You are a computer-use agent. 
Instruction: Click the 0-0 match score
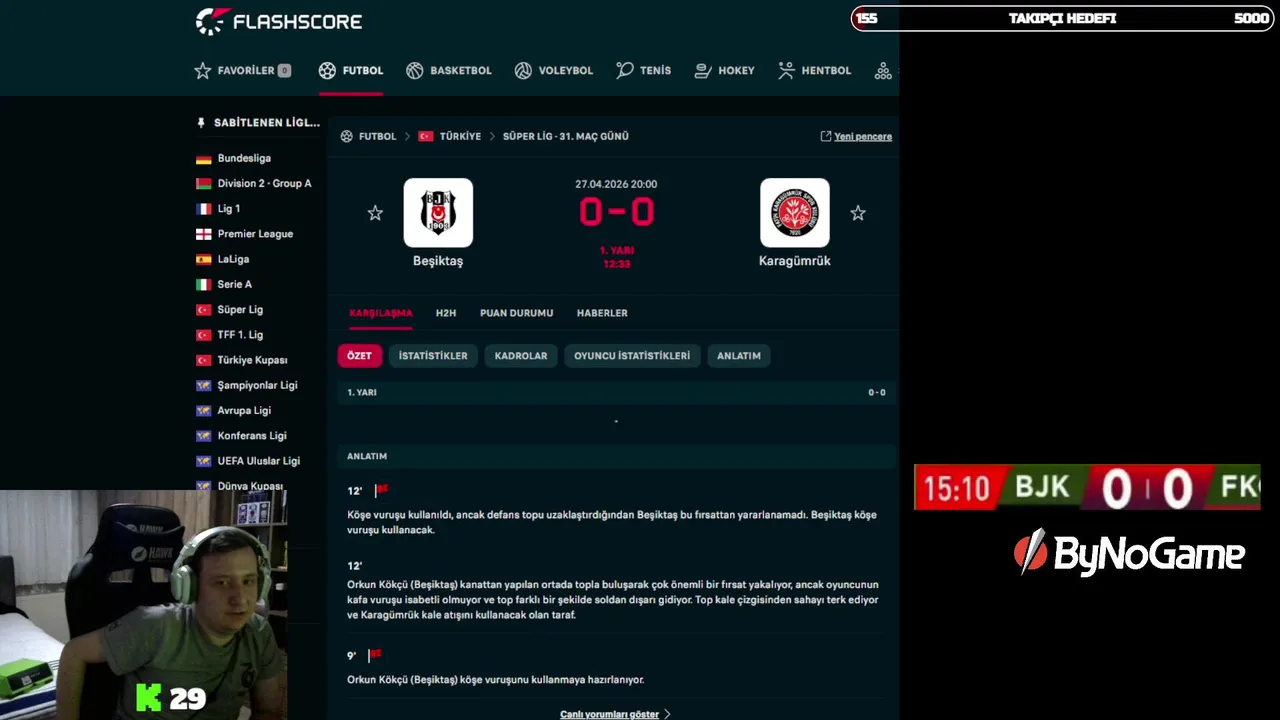616,212
